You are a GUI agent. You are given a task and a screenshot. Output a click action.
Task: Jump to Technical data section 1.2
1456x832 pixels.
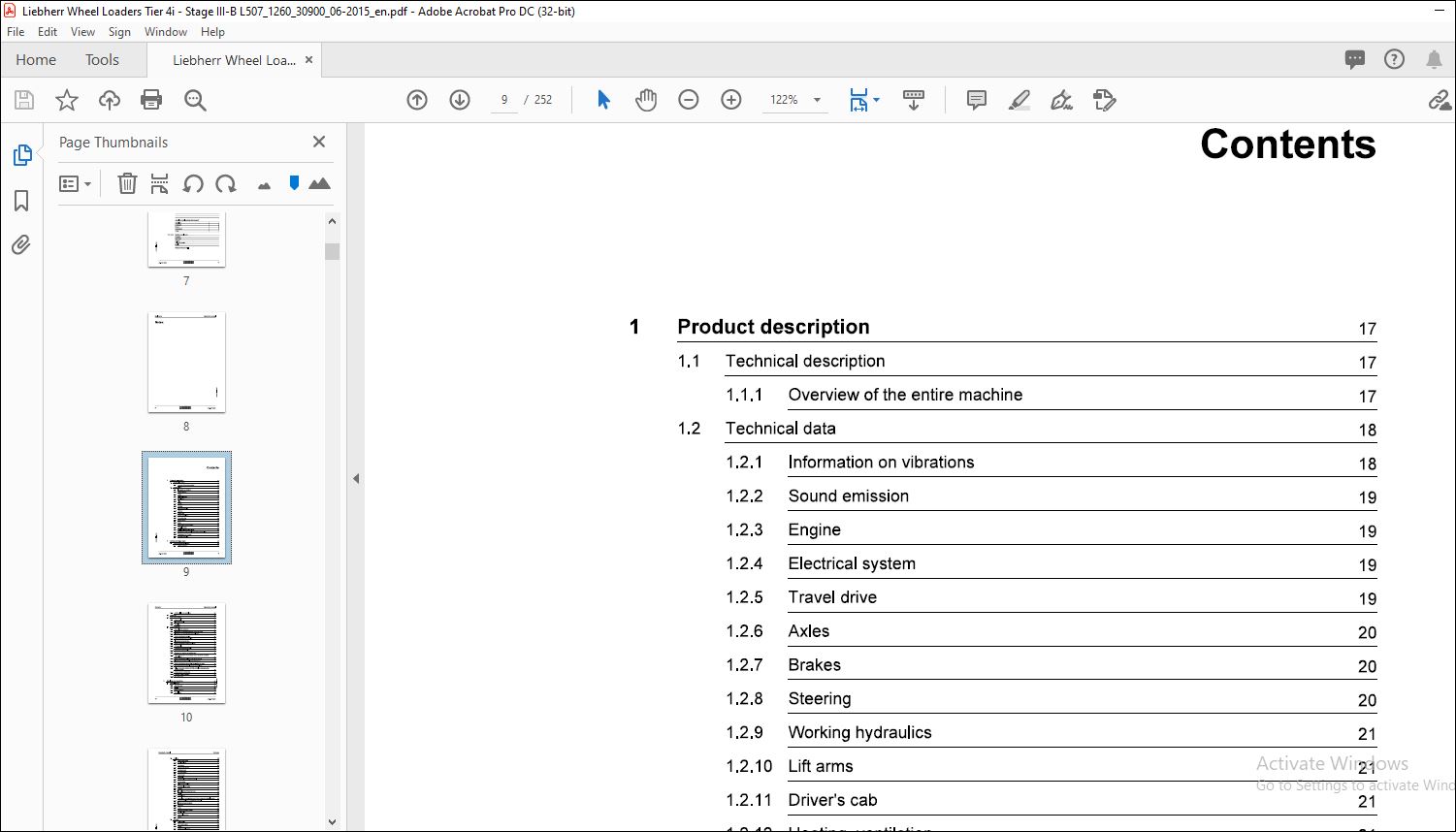[x=780, y=429]
